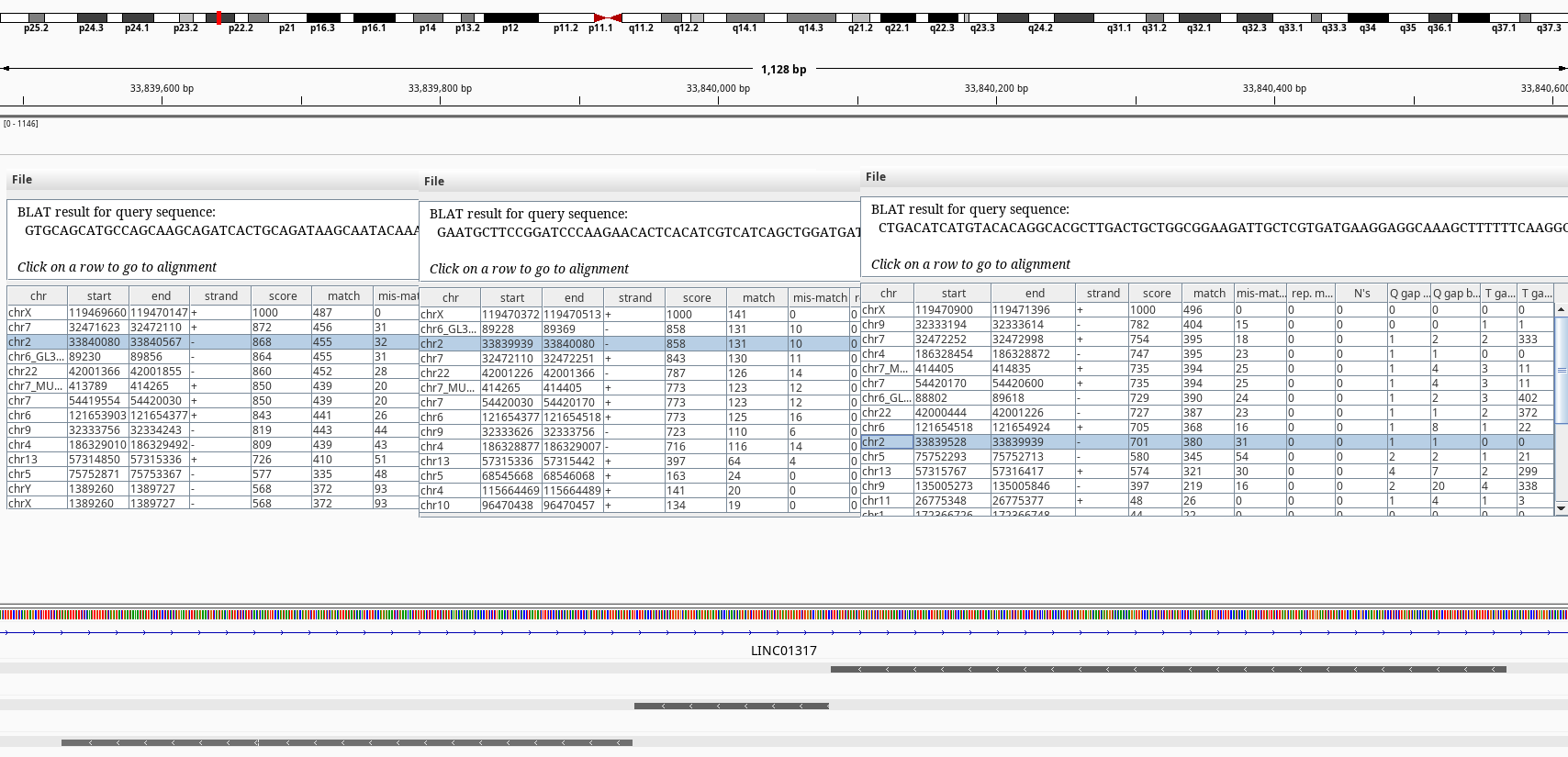Select chrY 1389260 row in GTGCAGCATGCC table

click(213, 488)
